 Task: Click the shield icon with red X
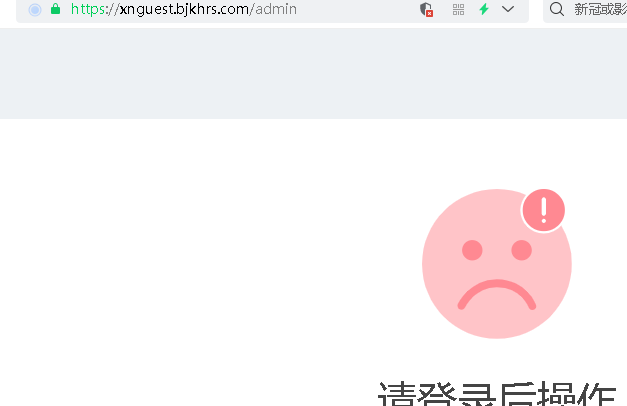coord(426,9)
